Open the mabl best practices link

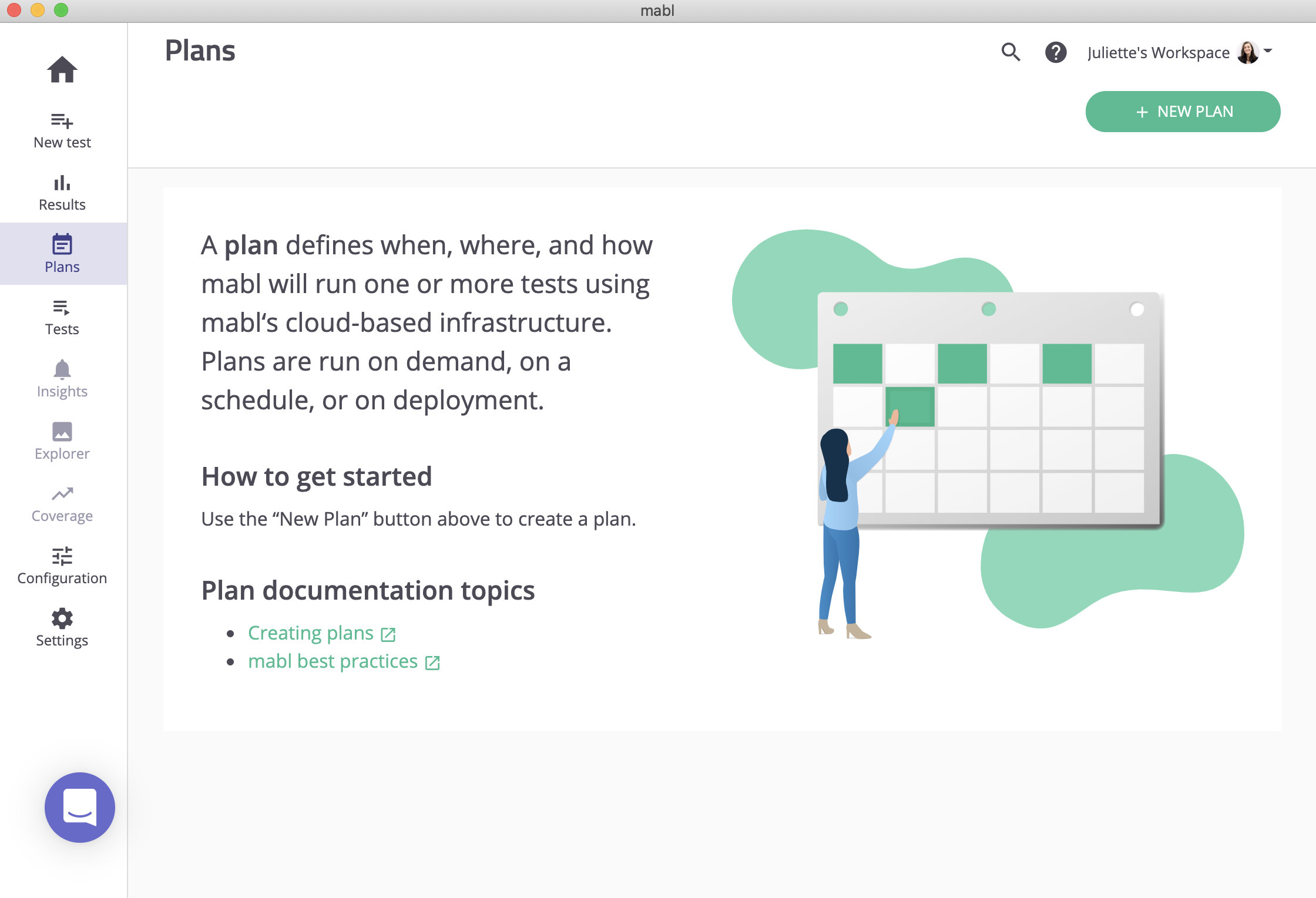333,661
